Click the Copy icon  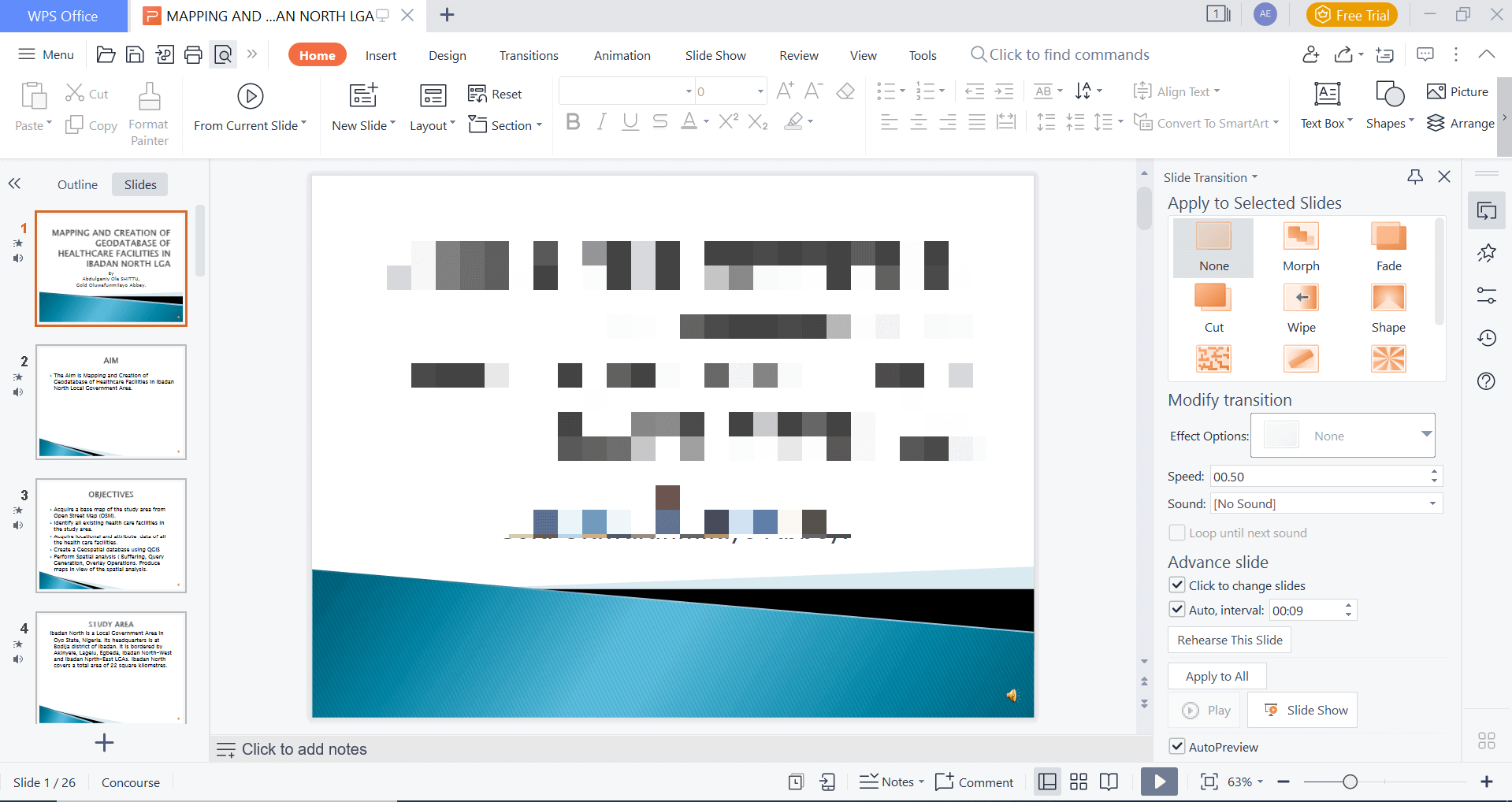73,124
